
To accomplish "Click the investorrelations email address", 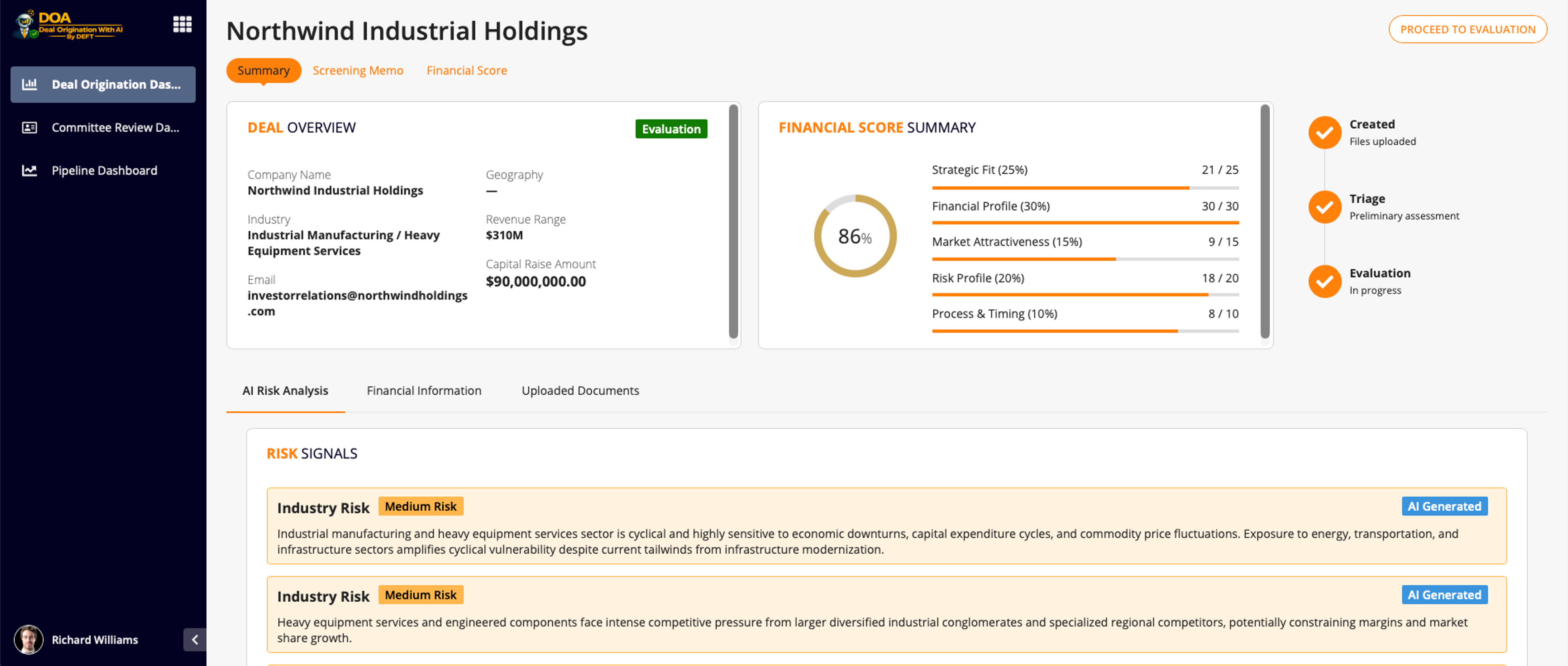I will [357, 303].
